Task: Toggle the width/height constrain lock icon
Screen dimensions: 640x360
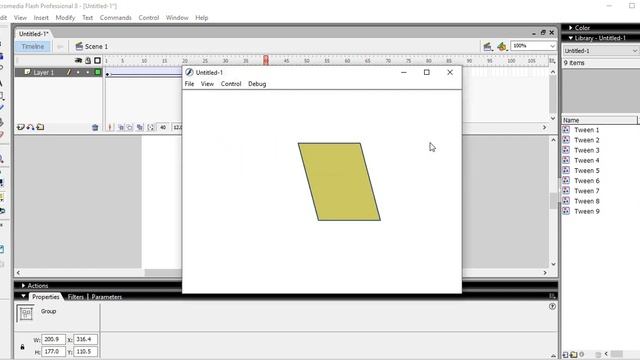Action: point(22,347)
